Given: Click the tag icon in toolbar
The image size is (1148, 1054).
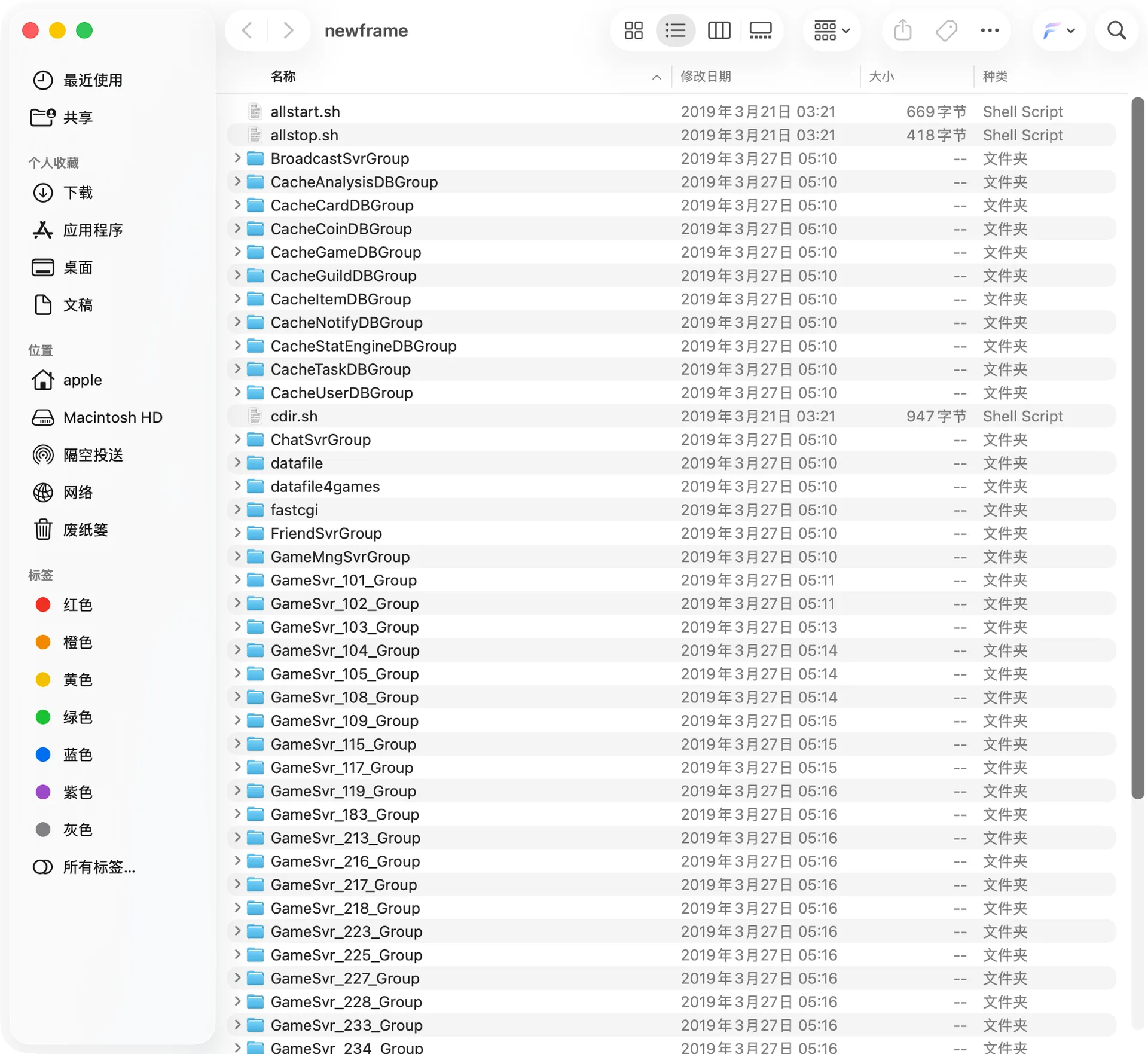Looking at the screenshot, I should tap(947, 30).
